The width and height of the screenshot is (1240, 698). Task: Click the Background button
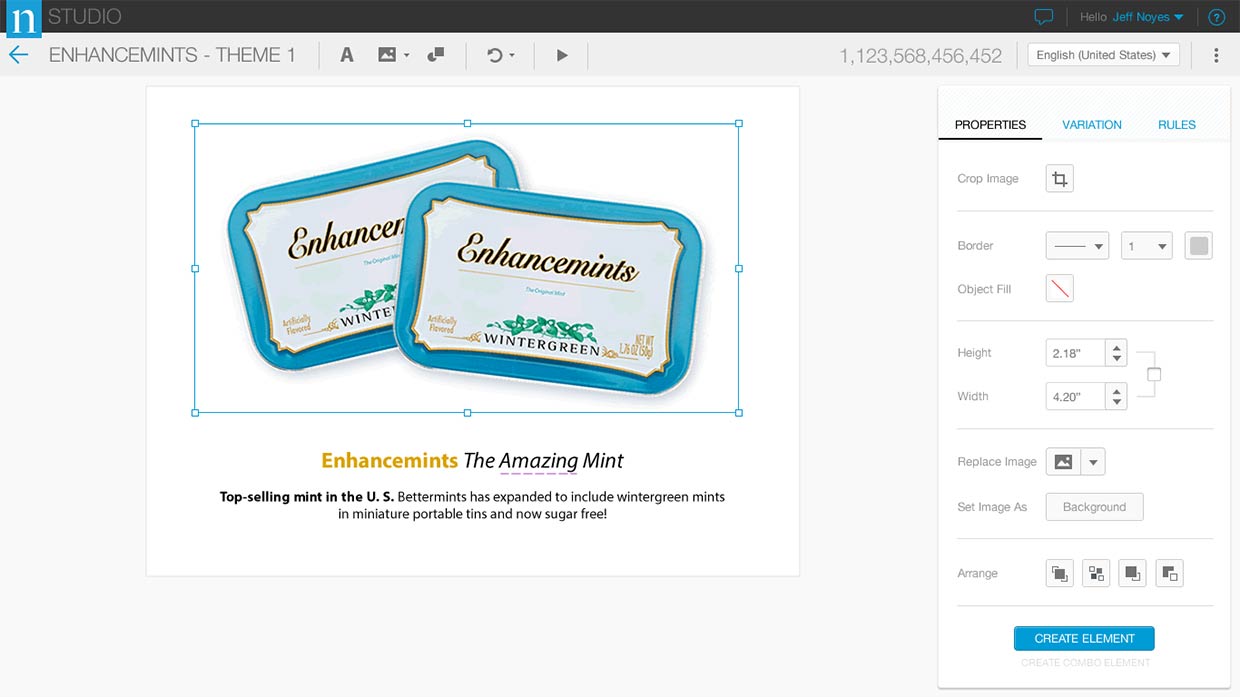[x=1094, y=507]
